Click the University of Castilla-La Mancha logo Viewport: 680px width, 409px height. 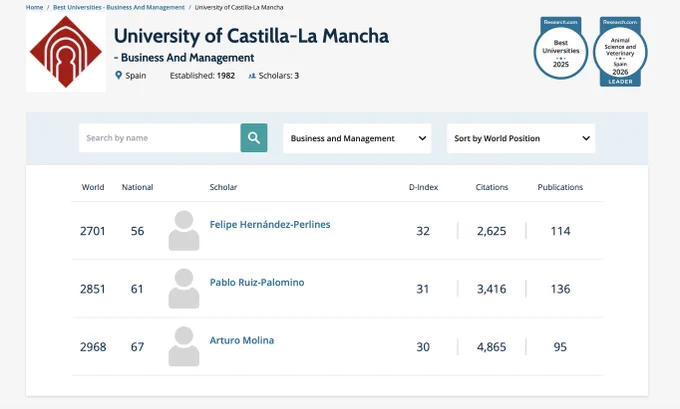point(66,52)
